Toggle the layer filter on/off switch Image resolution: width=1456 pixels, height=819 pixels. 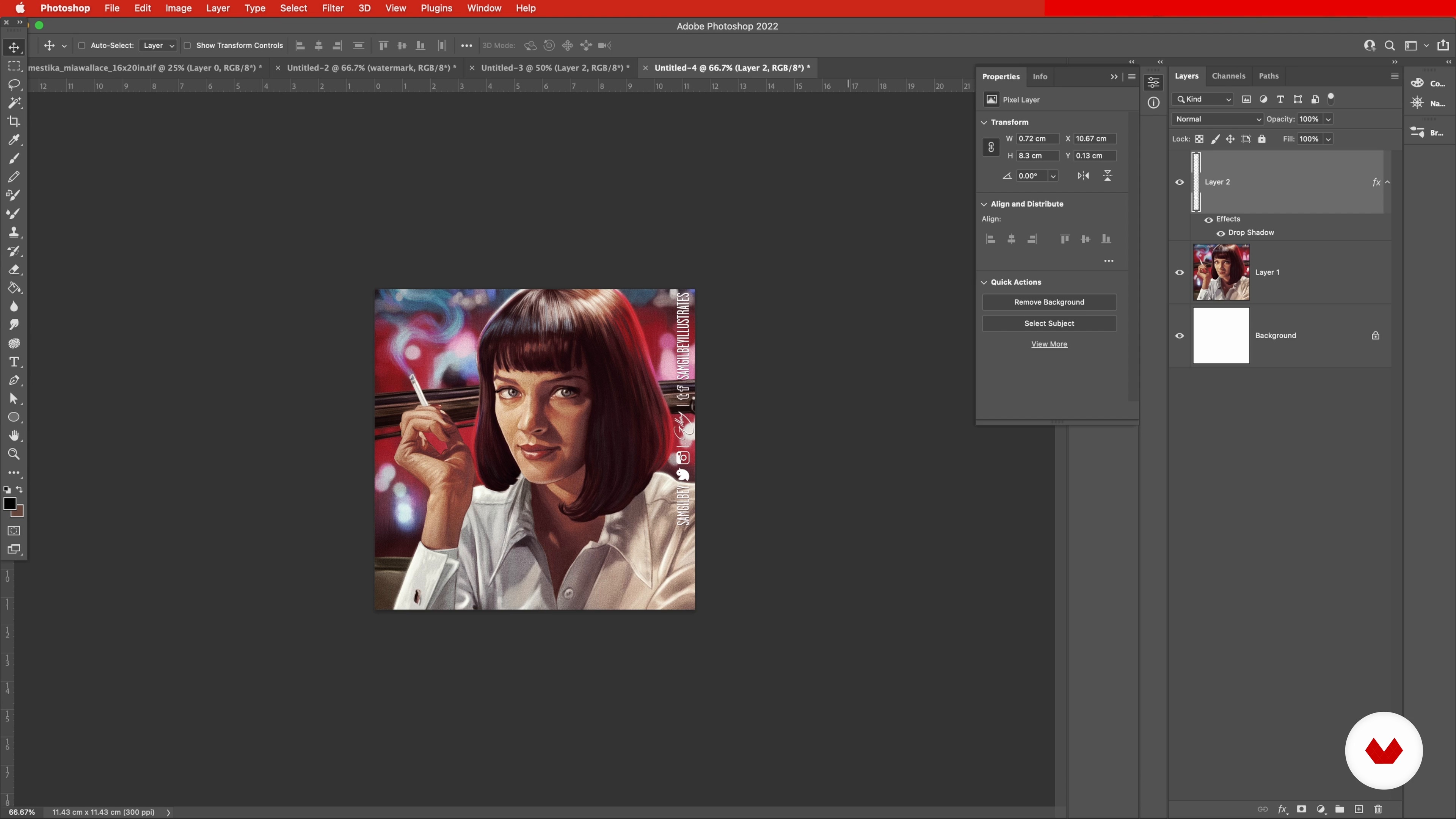pyautogui.click(x=1331, y=98)
